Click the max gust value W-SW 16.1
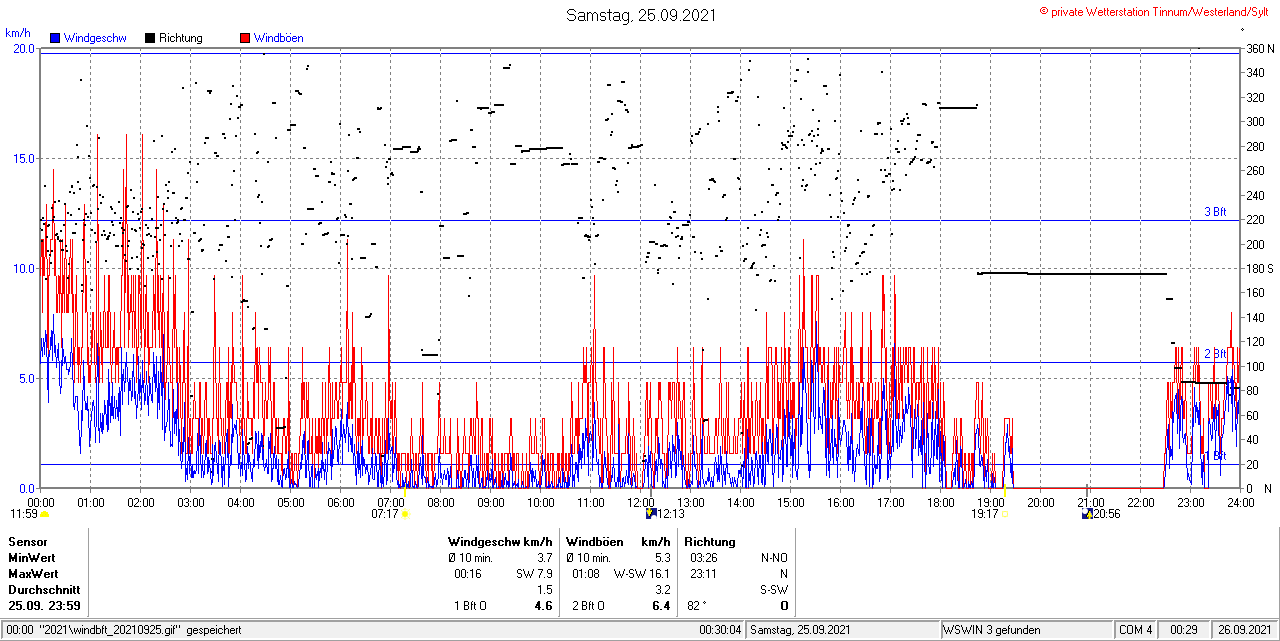Screen dimensions: 1280x641 642,574
